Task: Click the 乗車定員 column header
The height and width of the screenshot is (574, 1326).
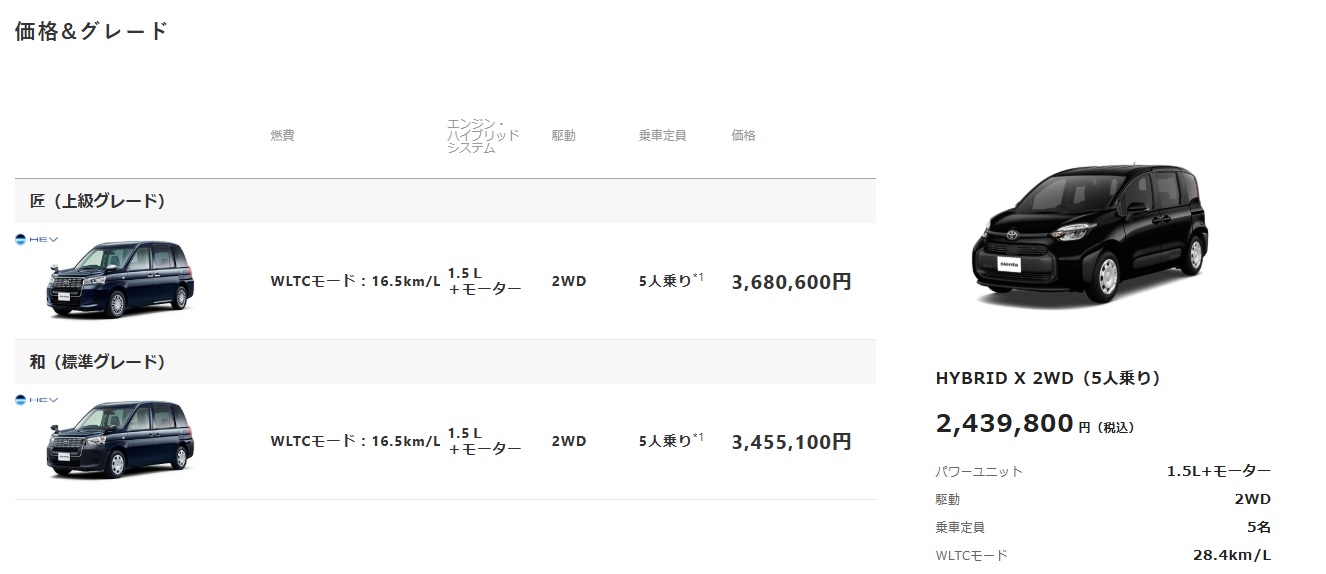Action: coord(662,135)
